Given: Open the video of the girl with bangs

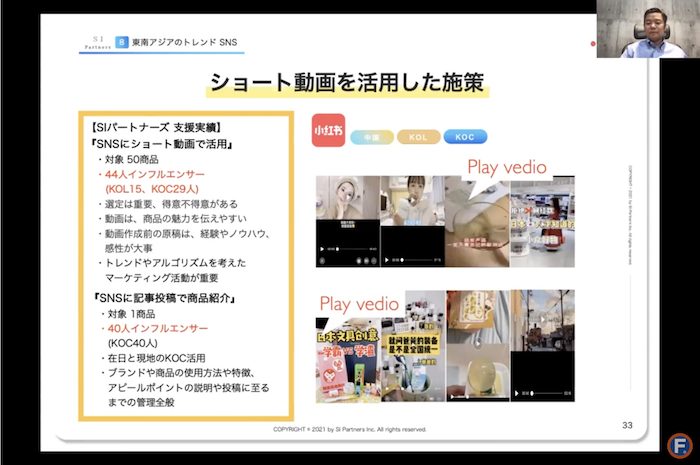Looking at the screenshot, I should point(412,221).
